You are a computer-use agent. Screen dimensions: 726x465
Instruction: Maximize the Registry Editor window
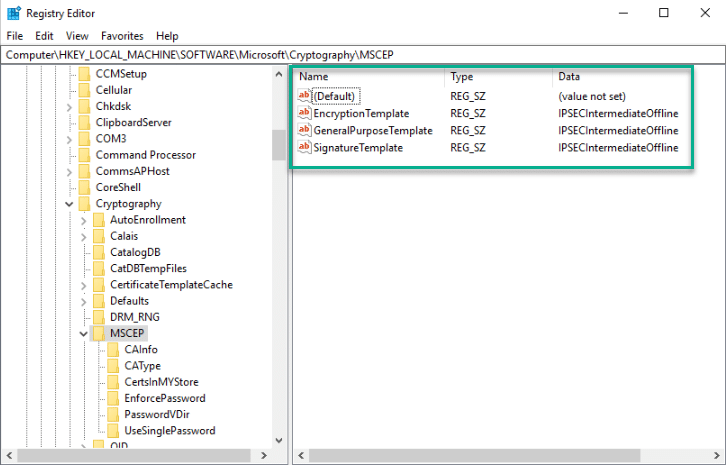(663, 13)
